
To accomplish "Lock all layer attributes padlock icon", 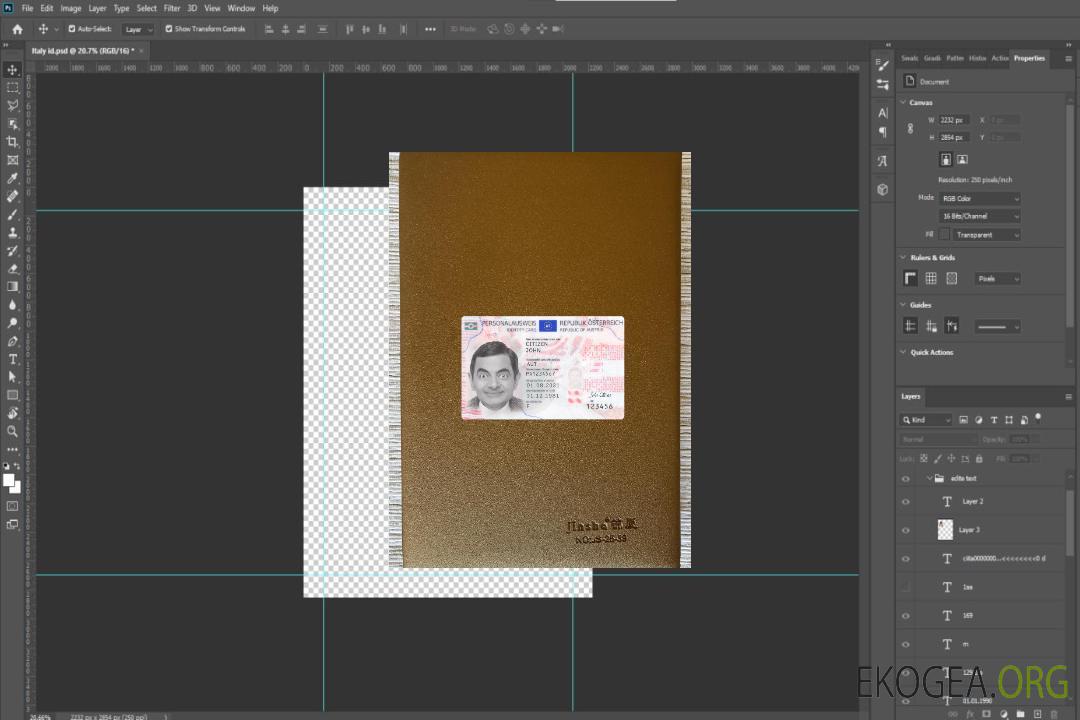I will [979, 458].
